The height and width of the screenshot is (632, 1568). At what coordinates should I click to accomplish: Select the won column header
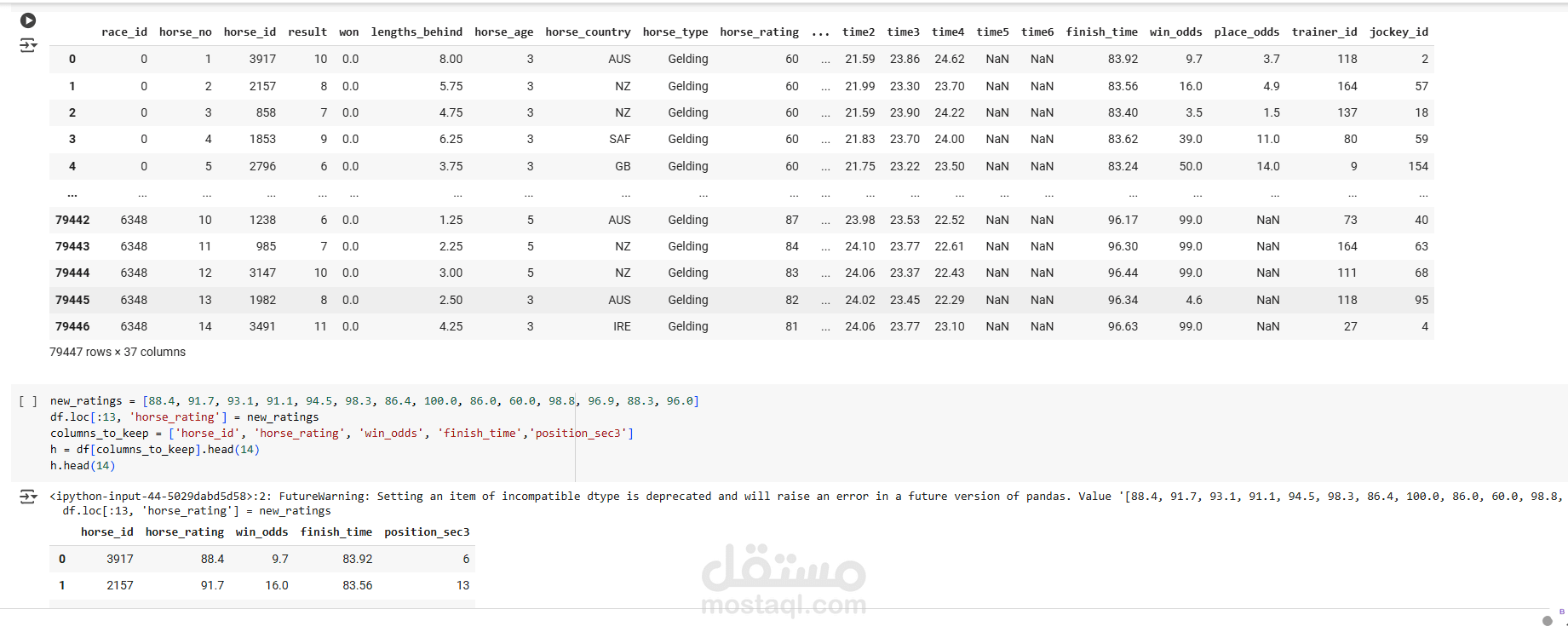click(x=349, y=32)
